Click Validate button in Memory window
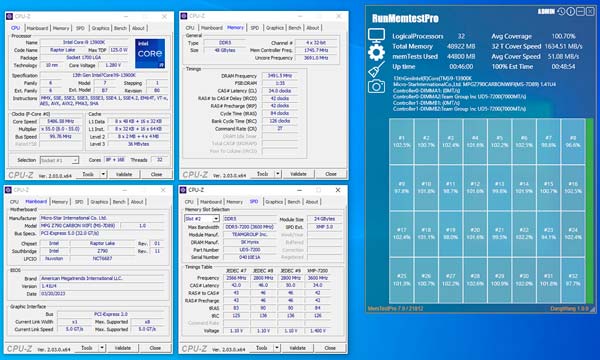 pyautogui.click(x=298, y=174)
